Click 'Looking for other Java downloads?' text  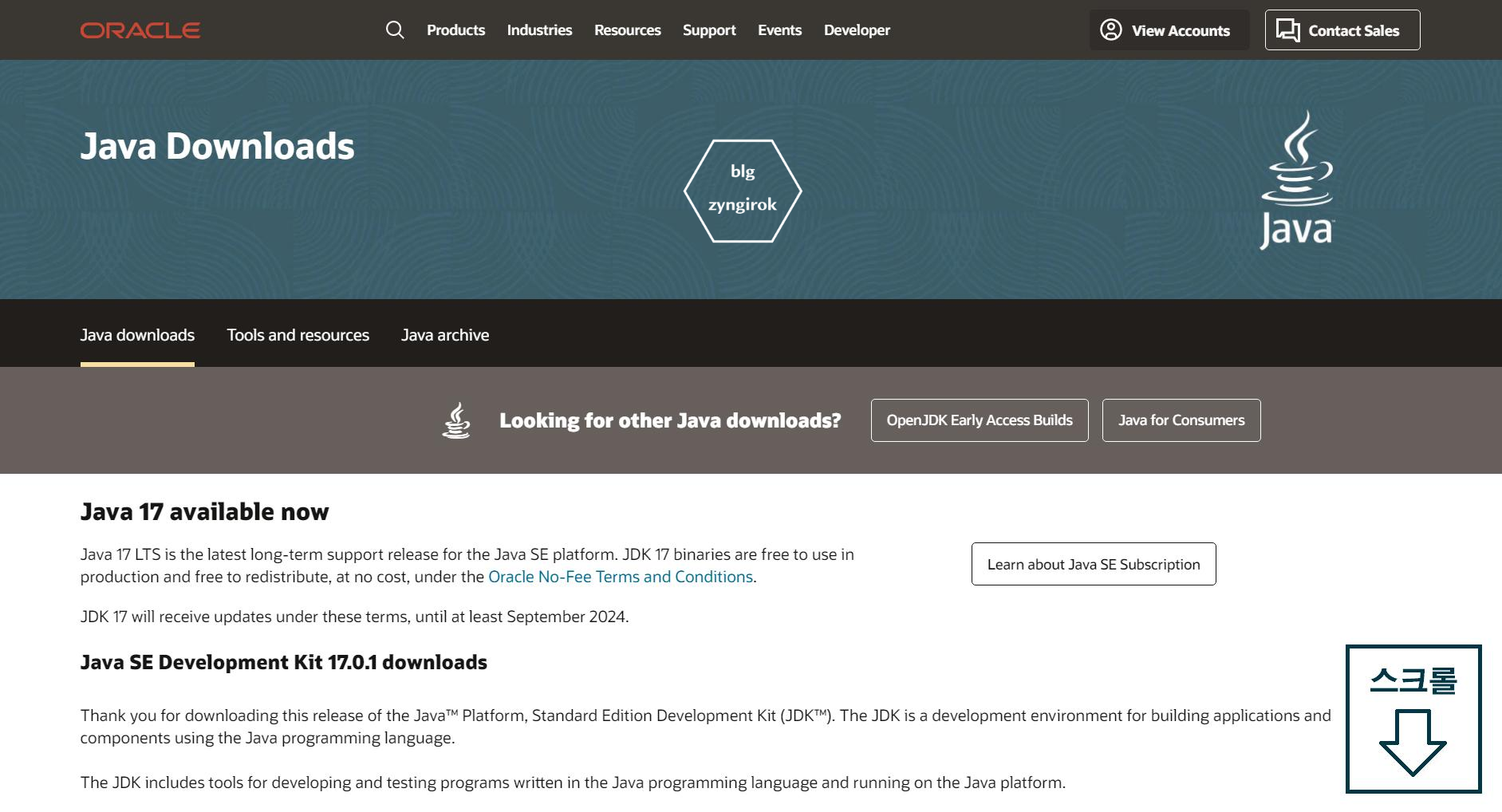click(x=670, y=420)
